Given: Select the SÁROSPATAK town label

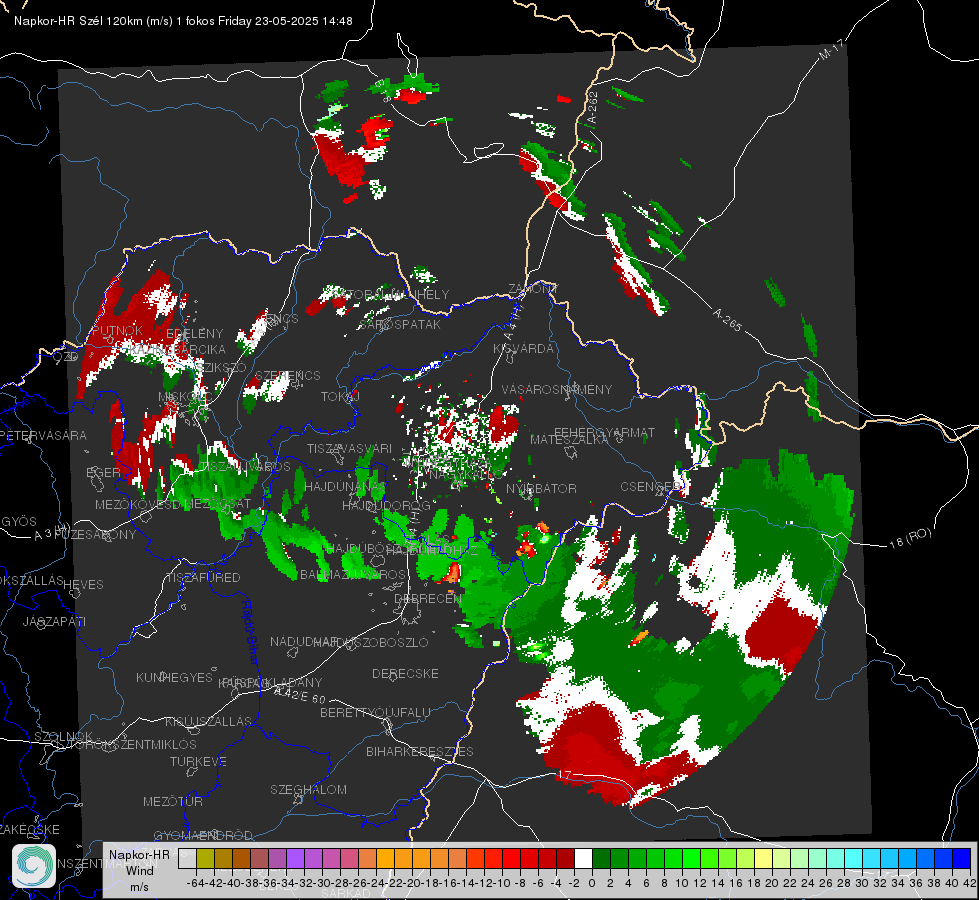Looking at the screenshot, I should (x=400, y=325).
